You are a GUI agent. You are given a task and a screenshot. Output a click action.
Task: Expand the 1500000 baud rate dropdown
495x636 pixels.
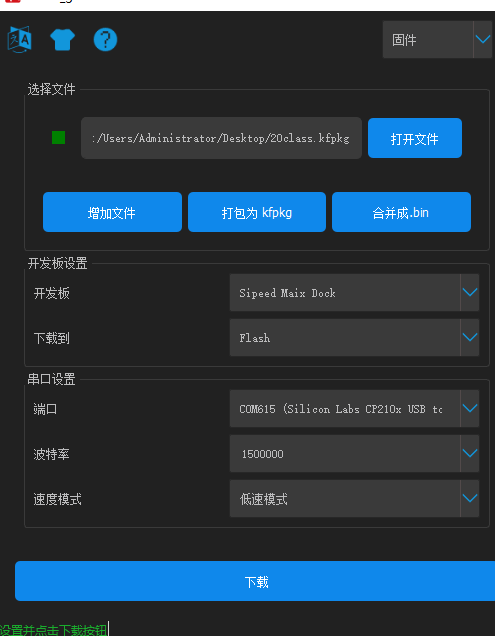[x=354, y=454]
